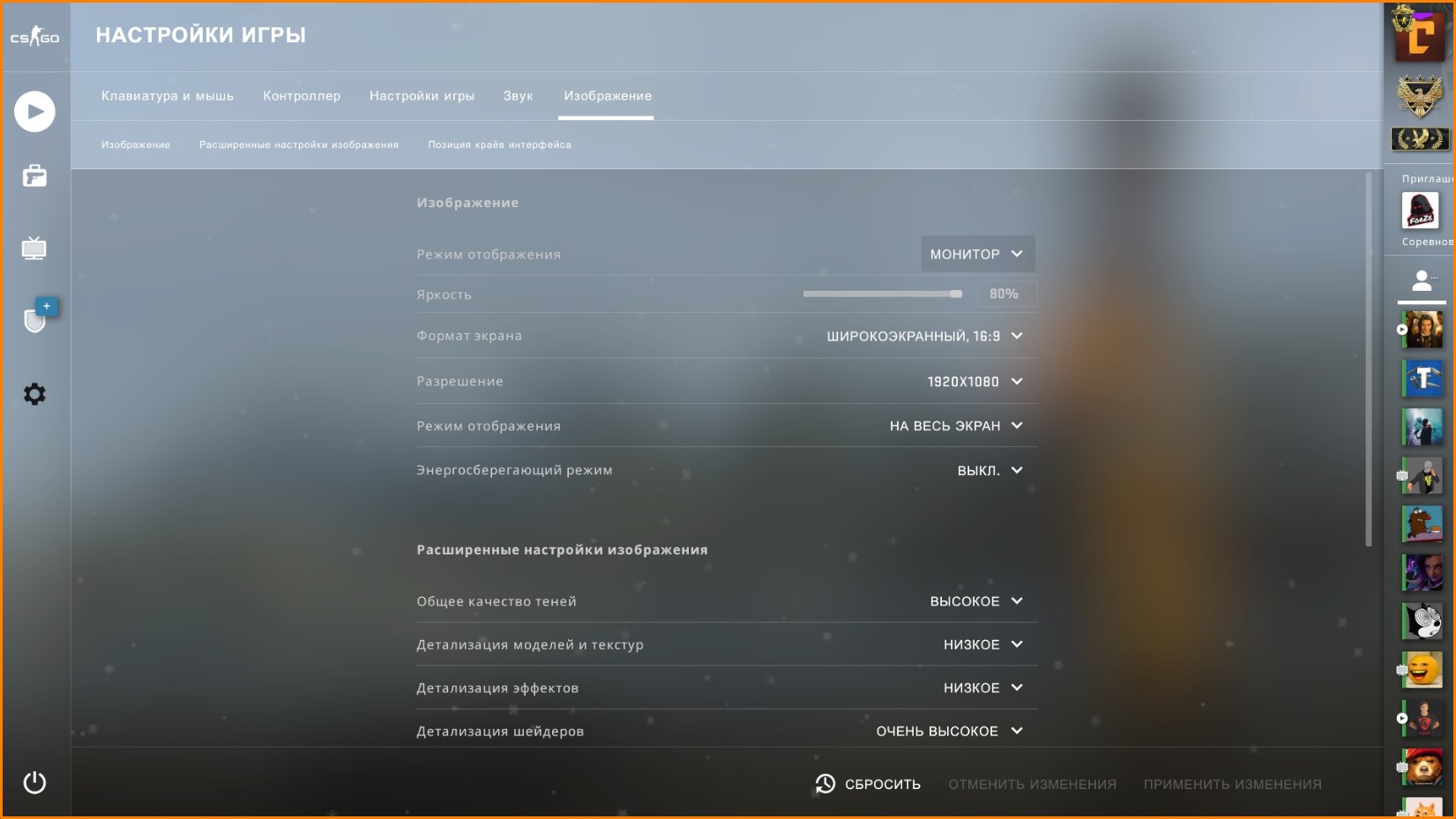Click the power quit icon

[x=34, y=783]
